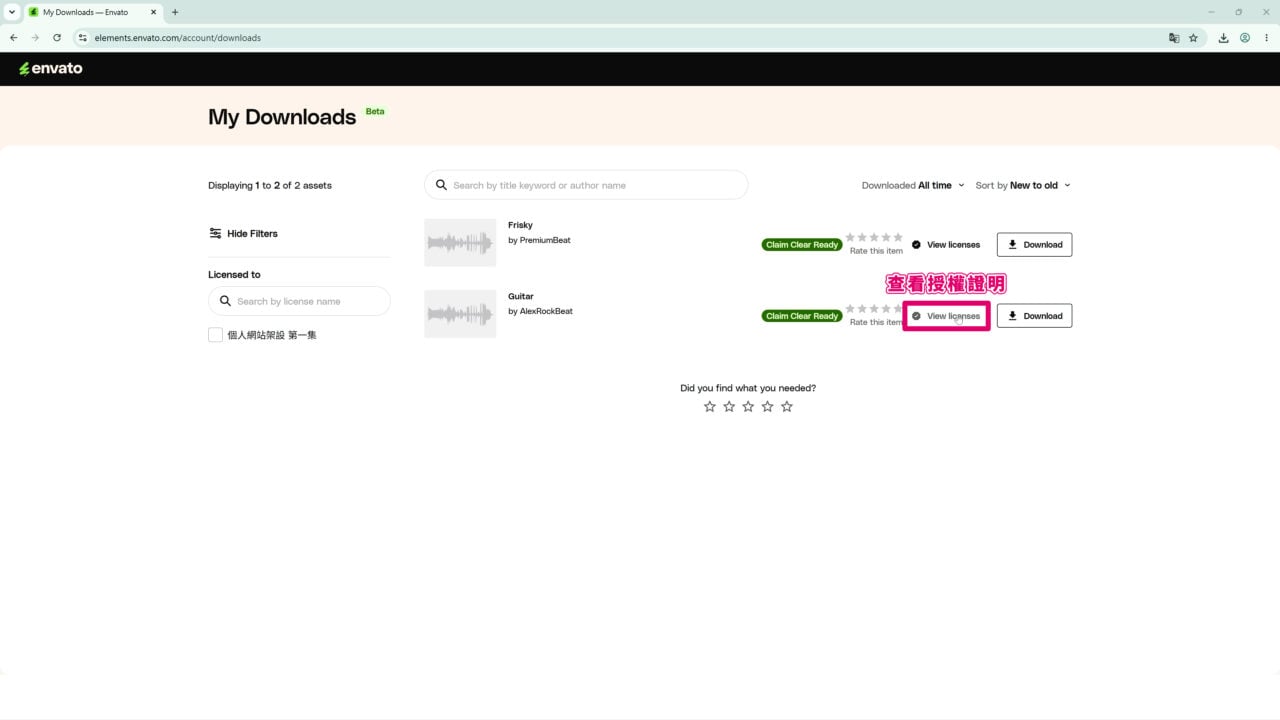The width and height of the screenshot is (1280, 720).
Task: Bookmark this page with star icon
Action: pyautogui.click(x=1193, y=38)
